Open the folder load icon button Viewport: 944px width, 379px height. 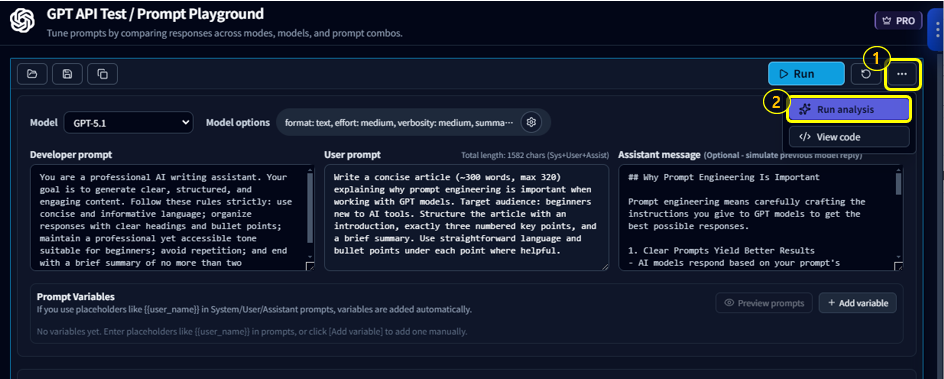(x=33, y=74)
